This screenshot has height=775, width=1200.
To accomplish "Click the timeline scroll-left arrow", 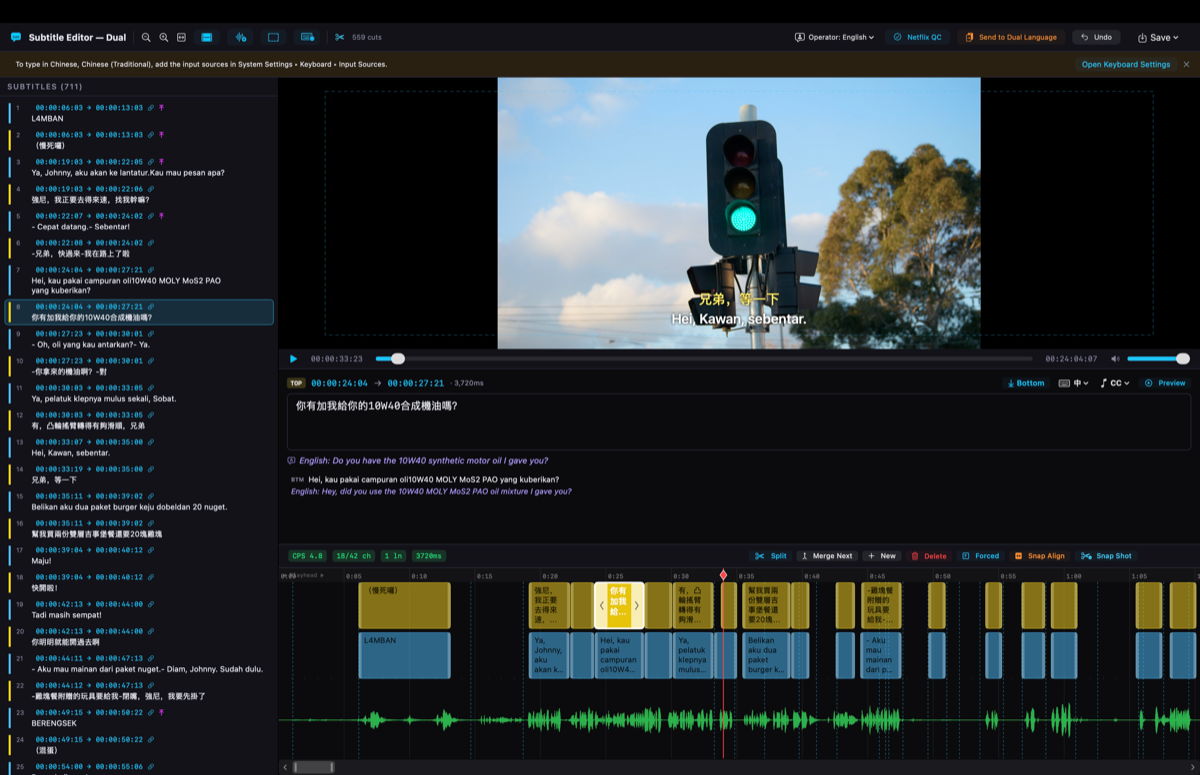I will pos(285,767).
